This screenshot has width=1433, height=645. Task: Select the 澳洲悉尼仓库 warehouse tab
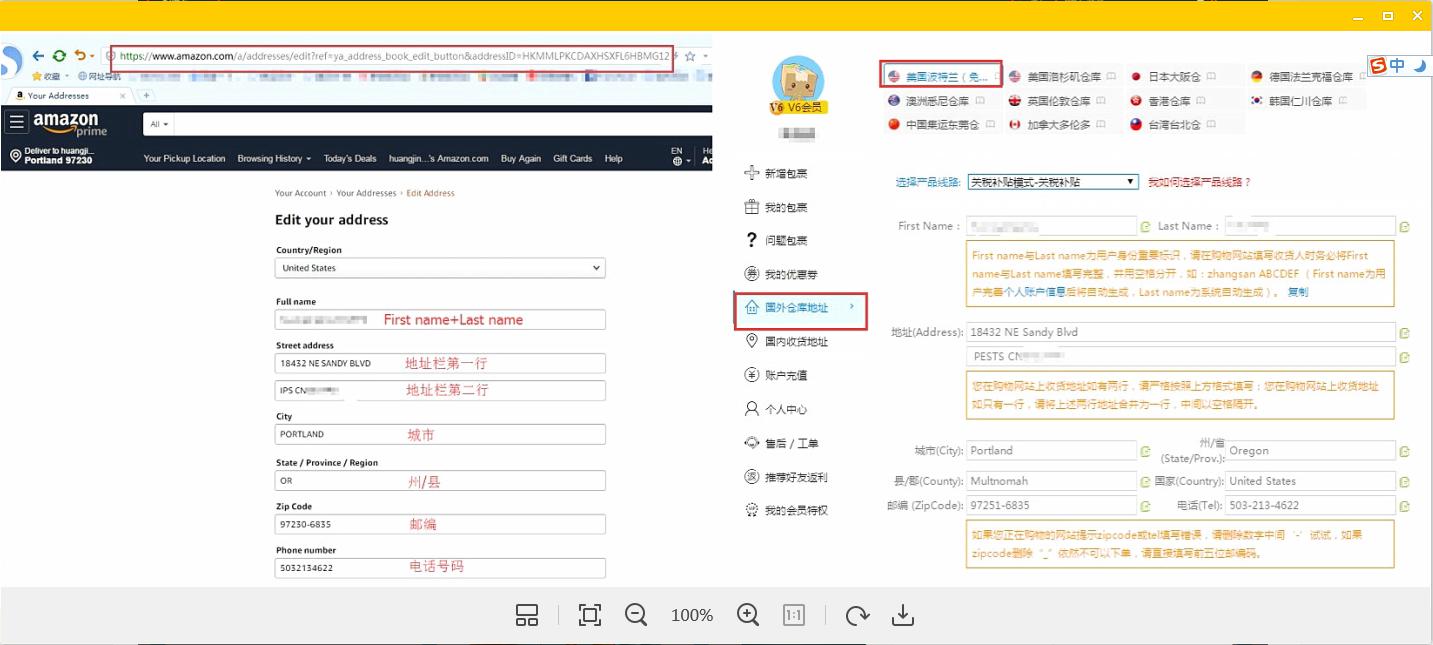(x=936, y=101)
